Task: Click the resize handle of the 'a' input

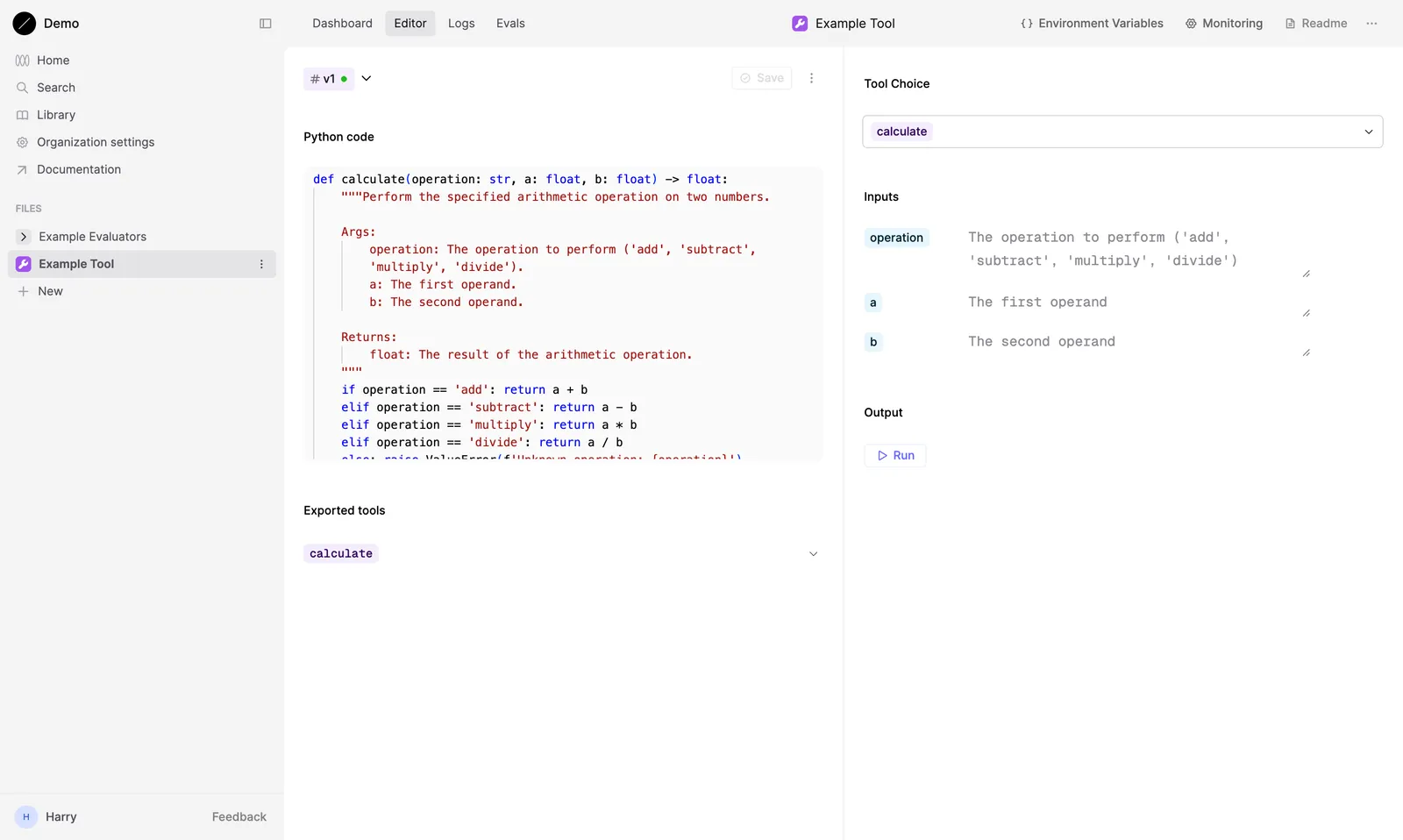Action: [x=1306, y=313]
